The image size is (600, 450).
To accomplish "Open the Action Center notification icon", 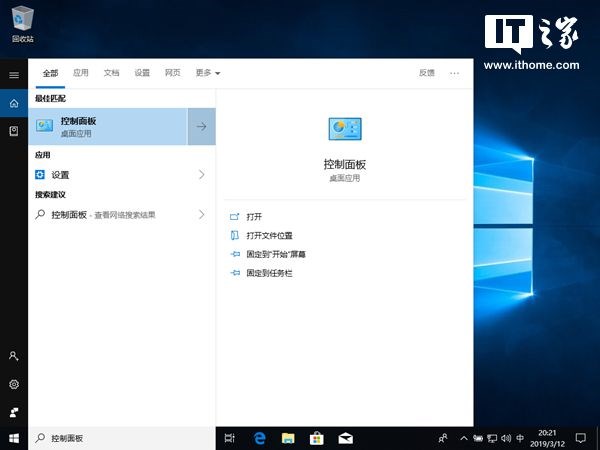I will point(580,438).
